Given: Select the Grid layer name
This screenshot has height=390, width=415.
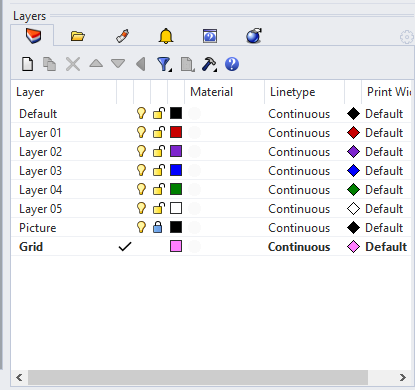Looking at the screenshot, I should (31, 247).
